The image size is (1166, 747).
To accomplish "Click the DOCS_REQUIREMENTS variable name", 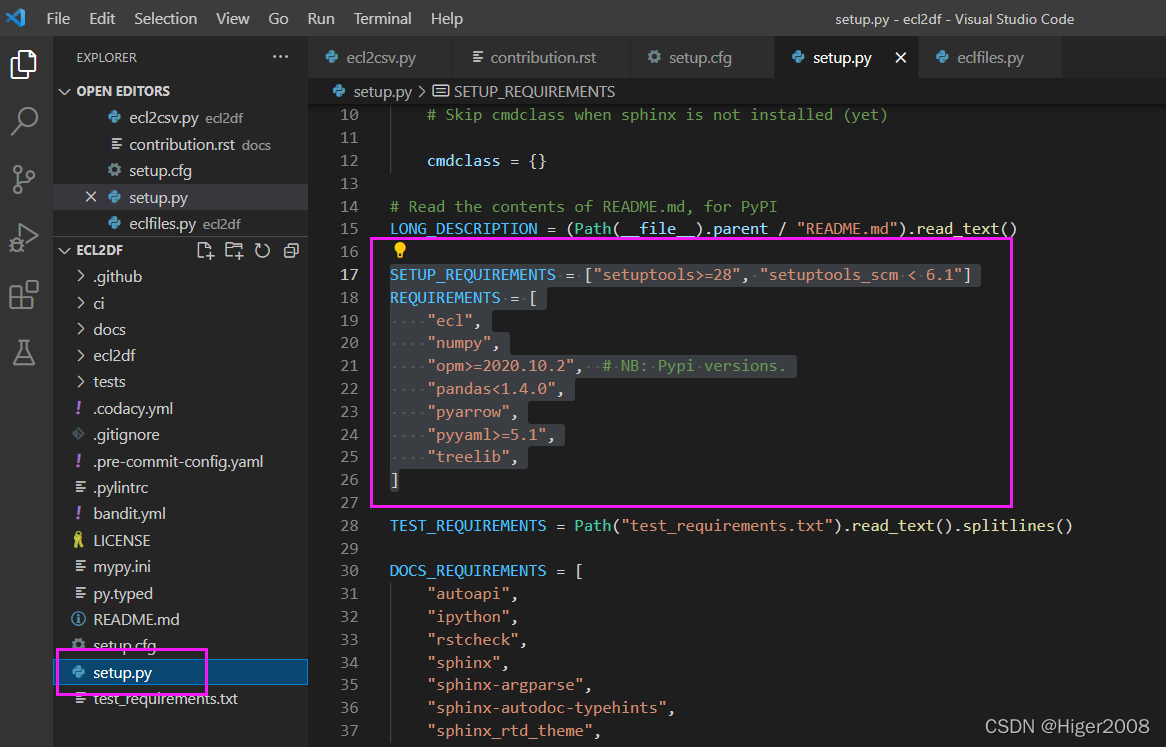I will 468,571.
